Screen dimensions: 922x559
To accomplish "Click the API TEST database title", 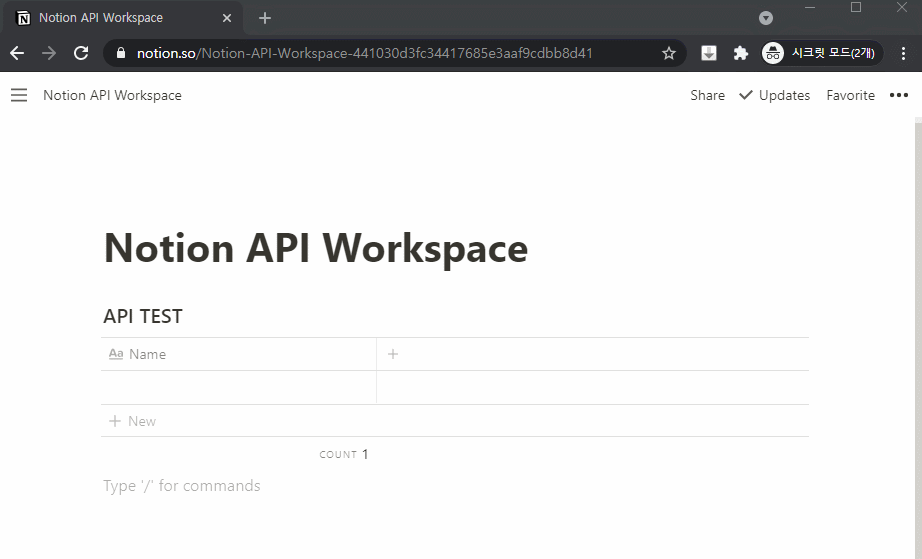I will coord(143,316).
